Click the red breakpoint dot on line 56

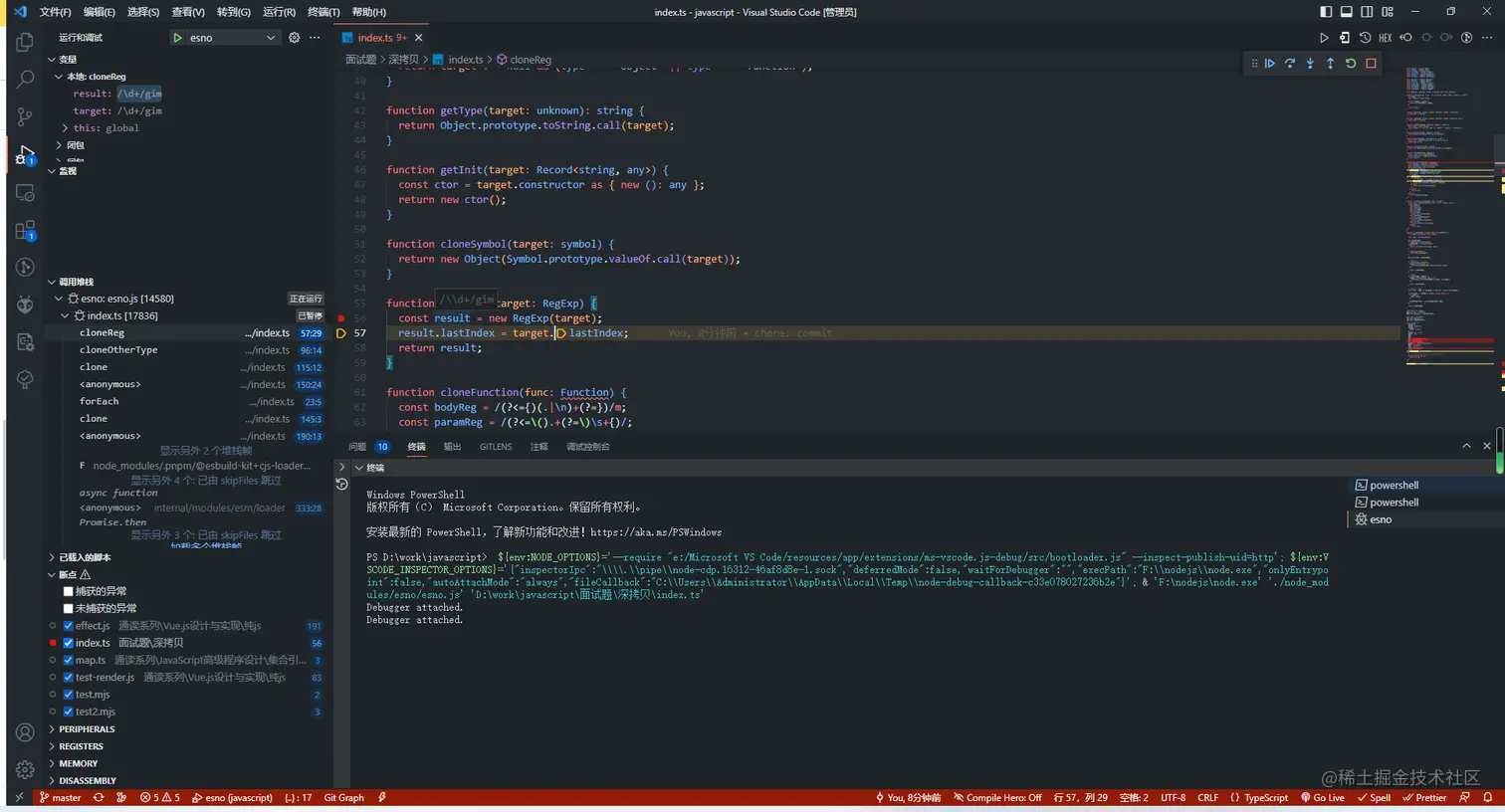341,318
